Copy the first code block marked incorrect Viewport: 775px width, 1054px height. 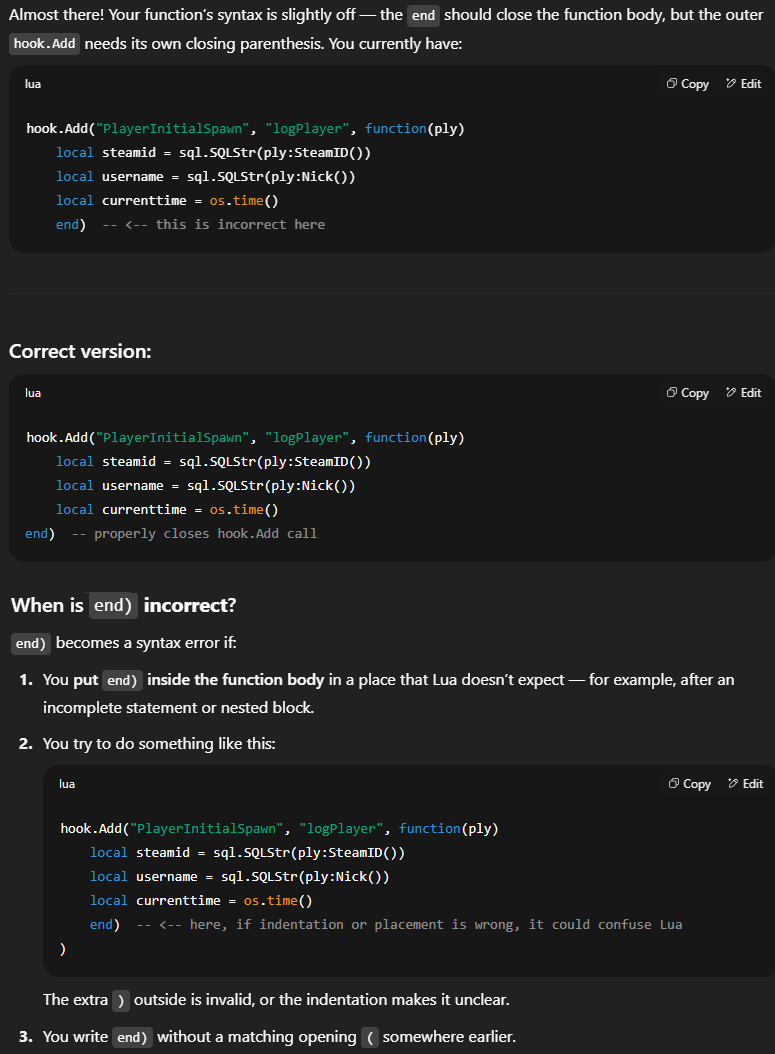688,84
